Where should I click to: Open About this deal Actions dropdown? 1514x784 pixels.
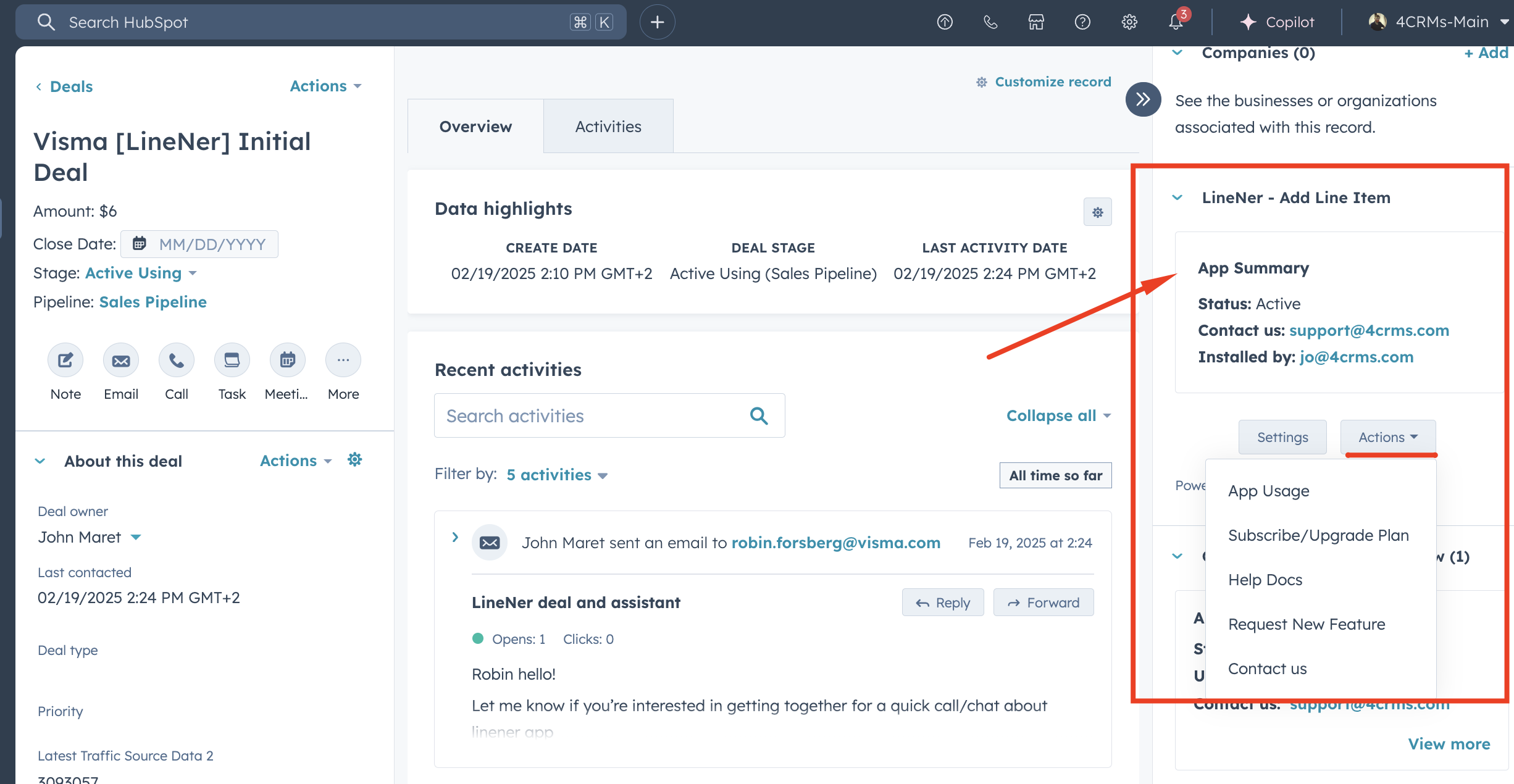(x=296, y=461)
